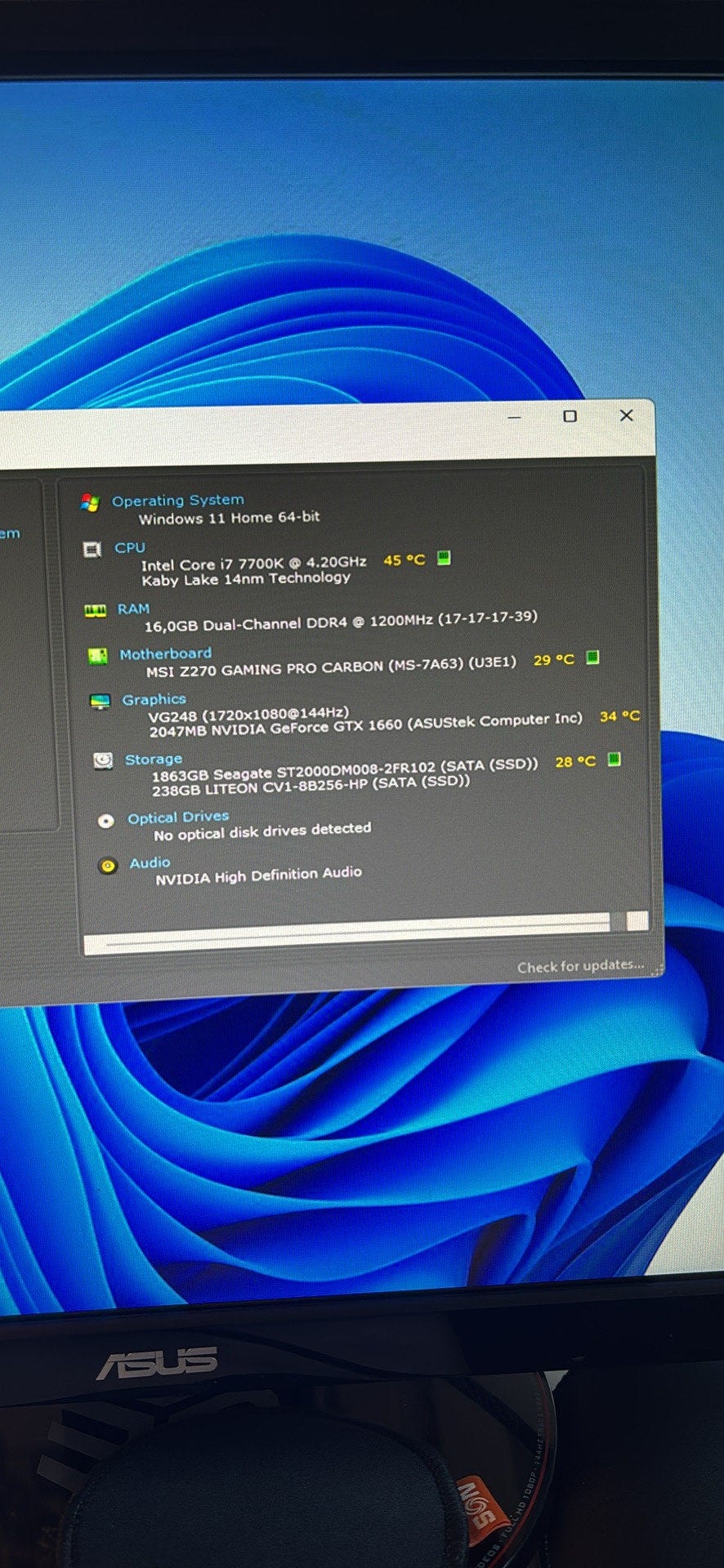
Task: Click Kaby Lake 14nm Technology text
Action: pos(246,579)
